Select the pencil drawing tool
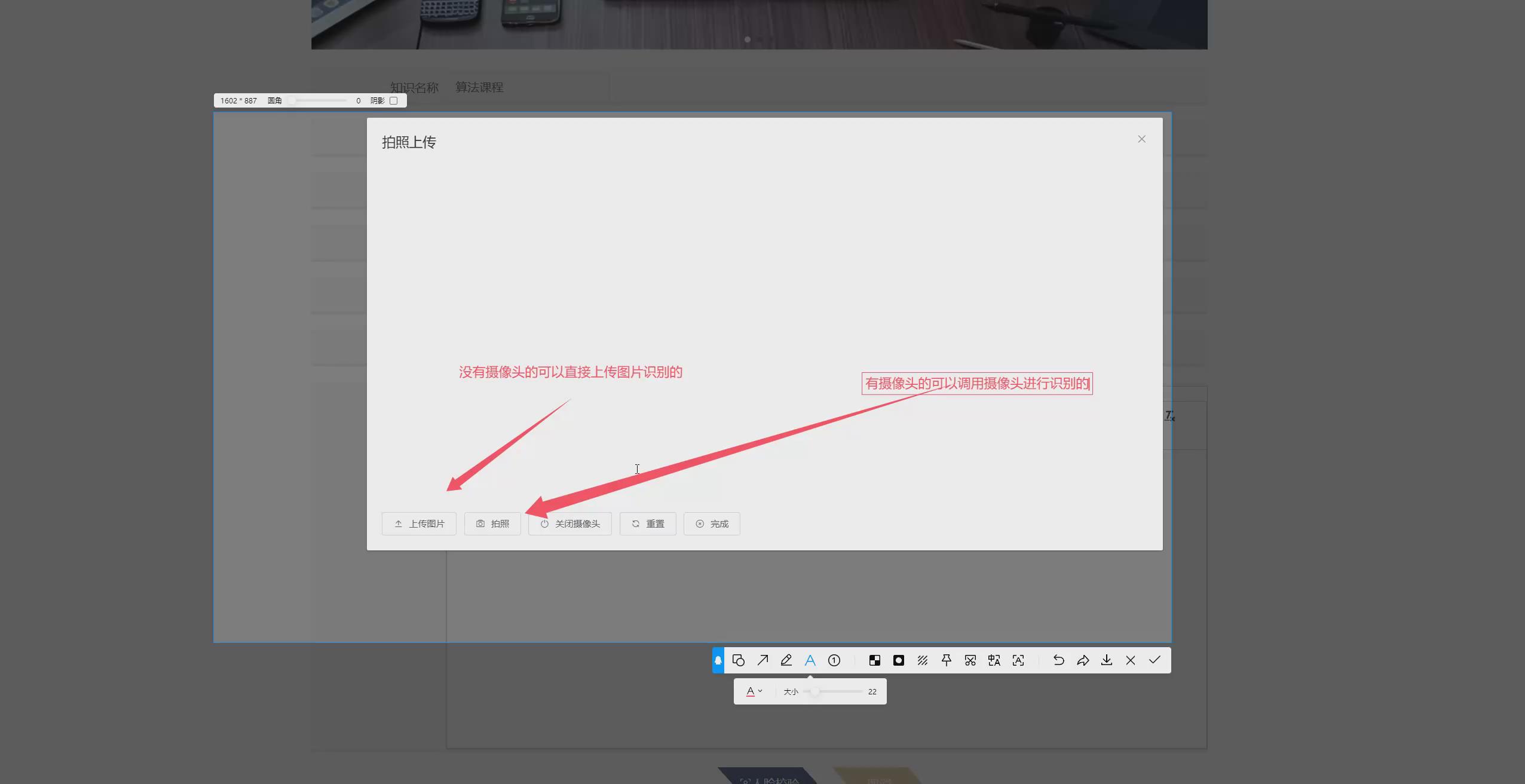Screen dimensions: 1525x784 coord(786,660)
